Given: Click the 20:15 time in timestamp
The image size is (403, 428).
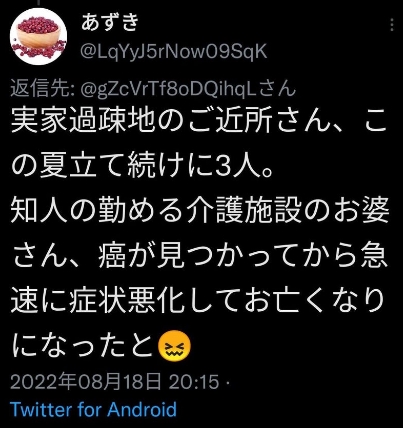Looking at the screenshot, I should tap(194, 382).
